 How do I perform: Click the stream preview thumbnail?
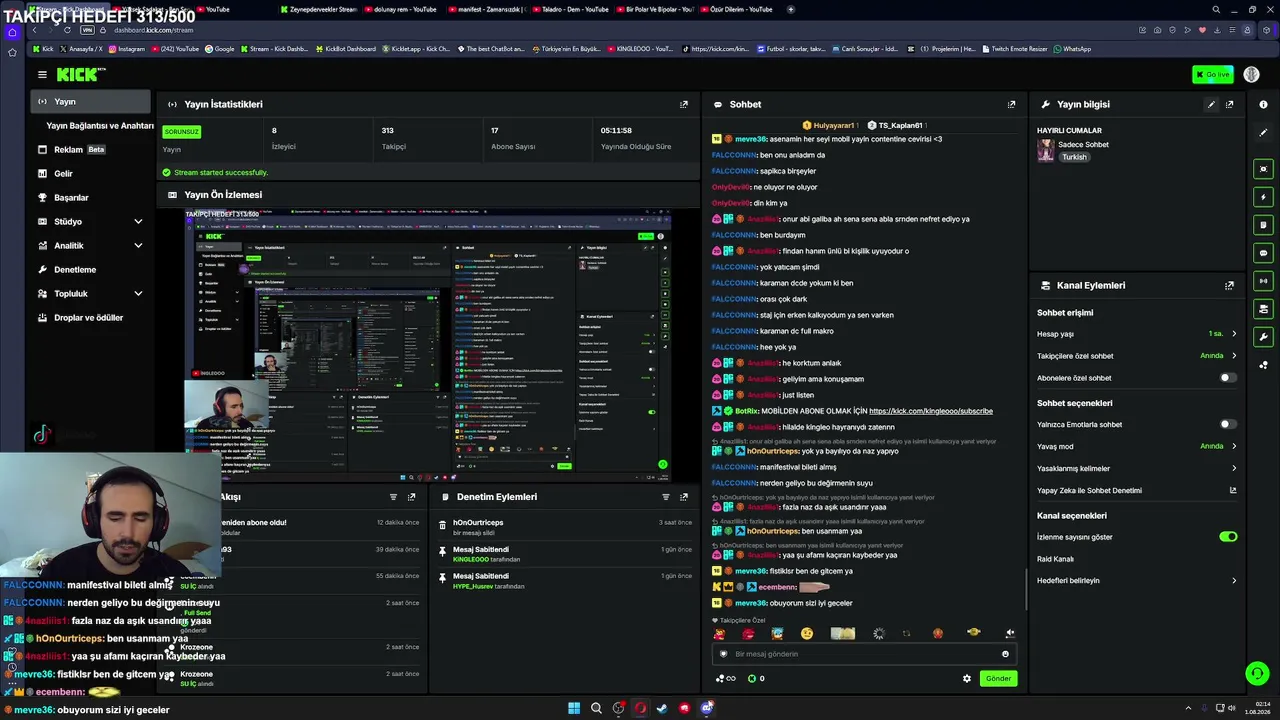point(428,345)
